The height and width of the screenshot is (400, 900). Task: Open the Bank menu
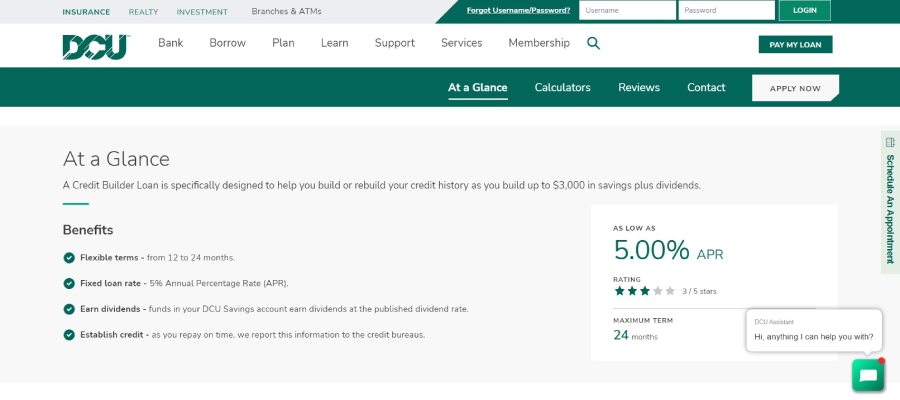click(x=170, y=43)
